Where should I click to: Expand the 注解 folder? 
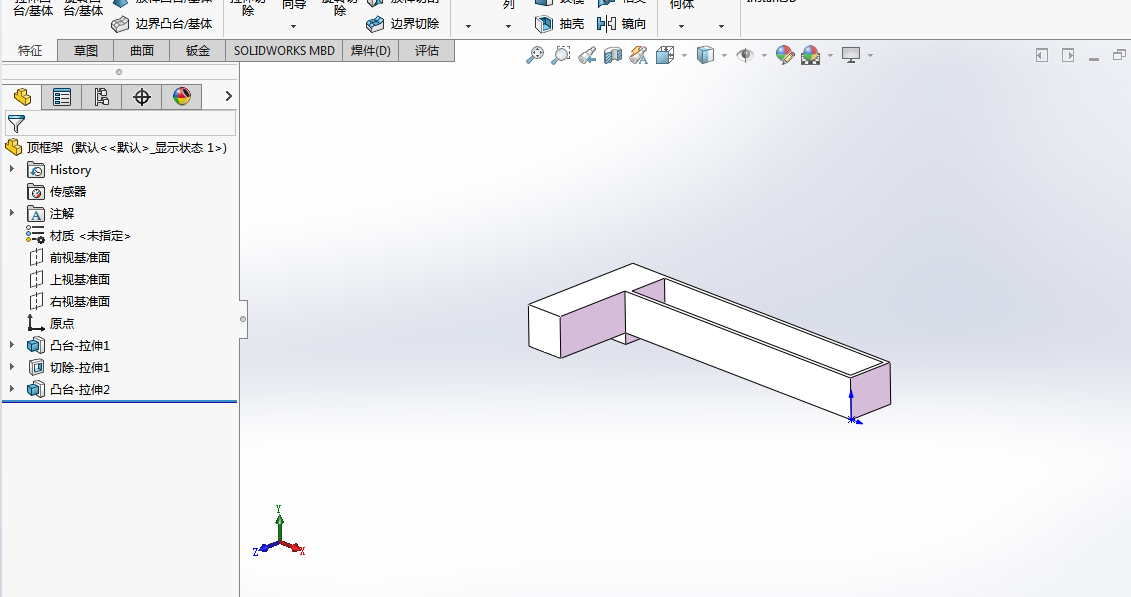(x=12, y=213)
